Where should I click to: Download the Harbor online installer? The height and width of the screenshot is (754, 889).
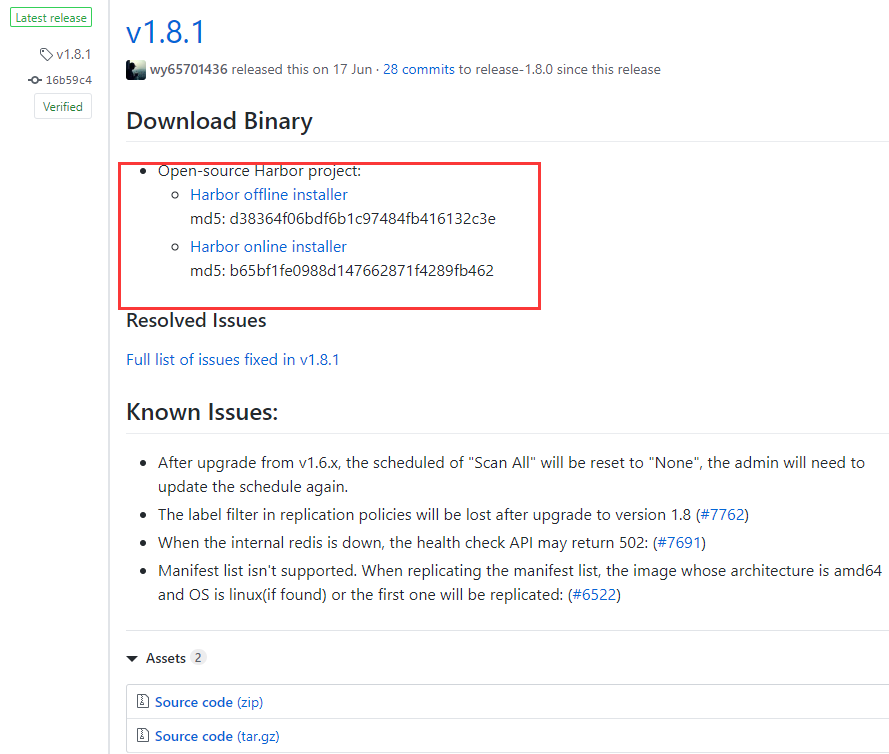click(x=268, y=247)
